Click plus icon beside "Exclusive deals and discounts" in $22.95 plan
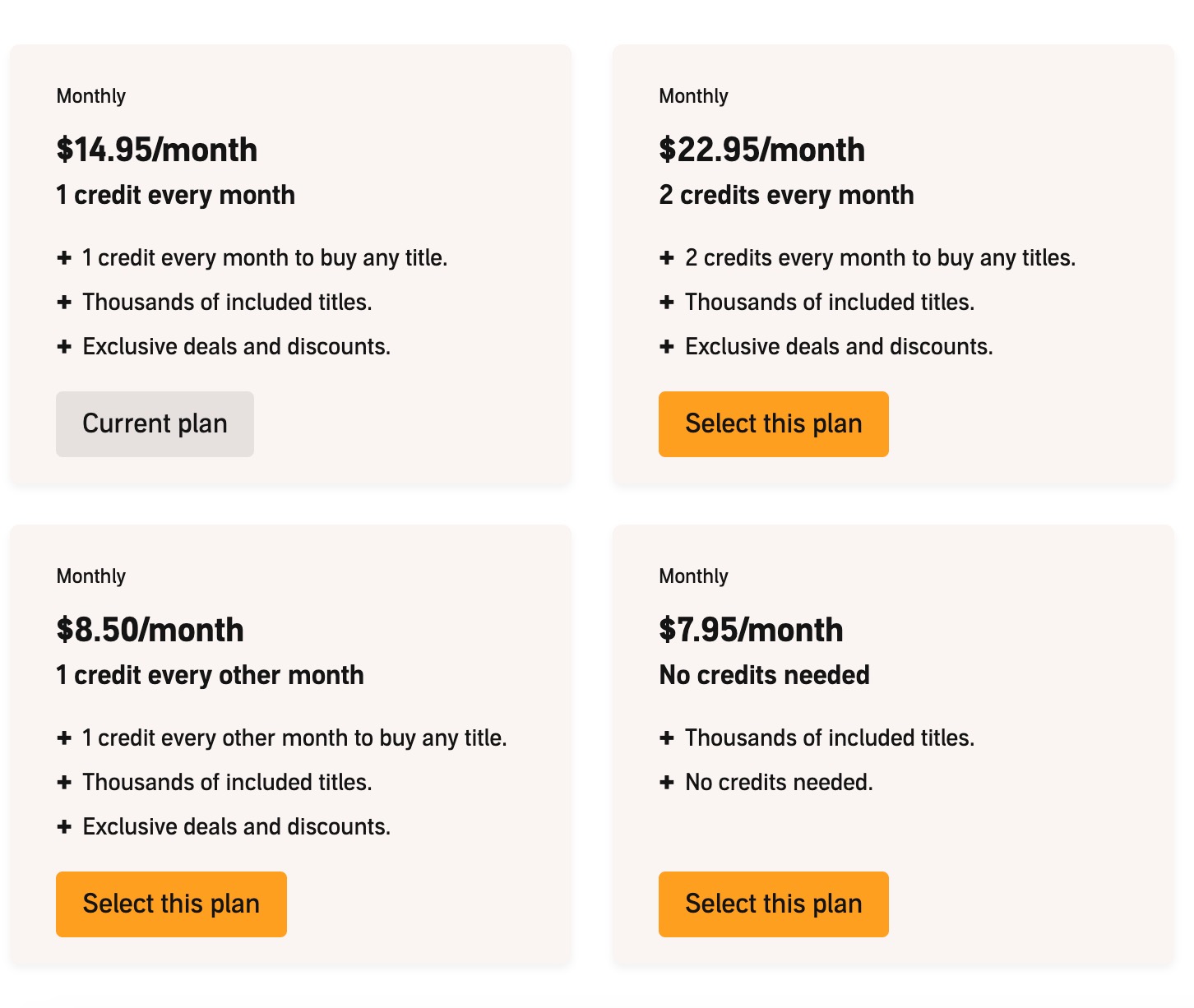 click(x=667, y=347)
